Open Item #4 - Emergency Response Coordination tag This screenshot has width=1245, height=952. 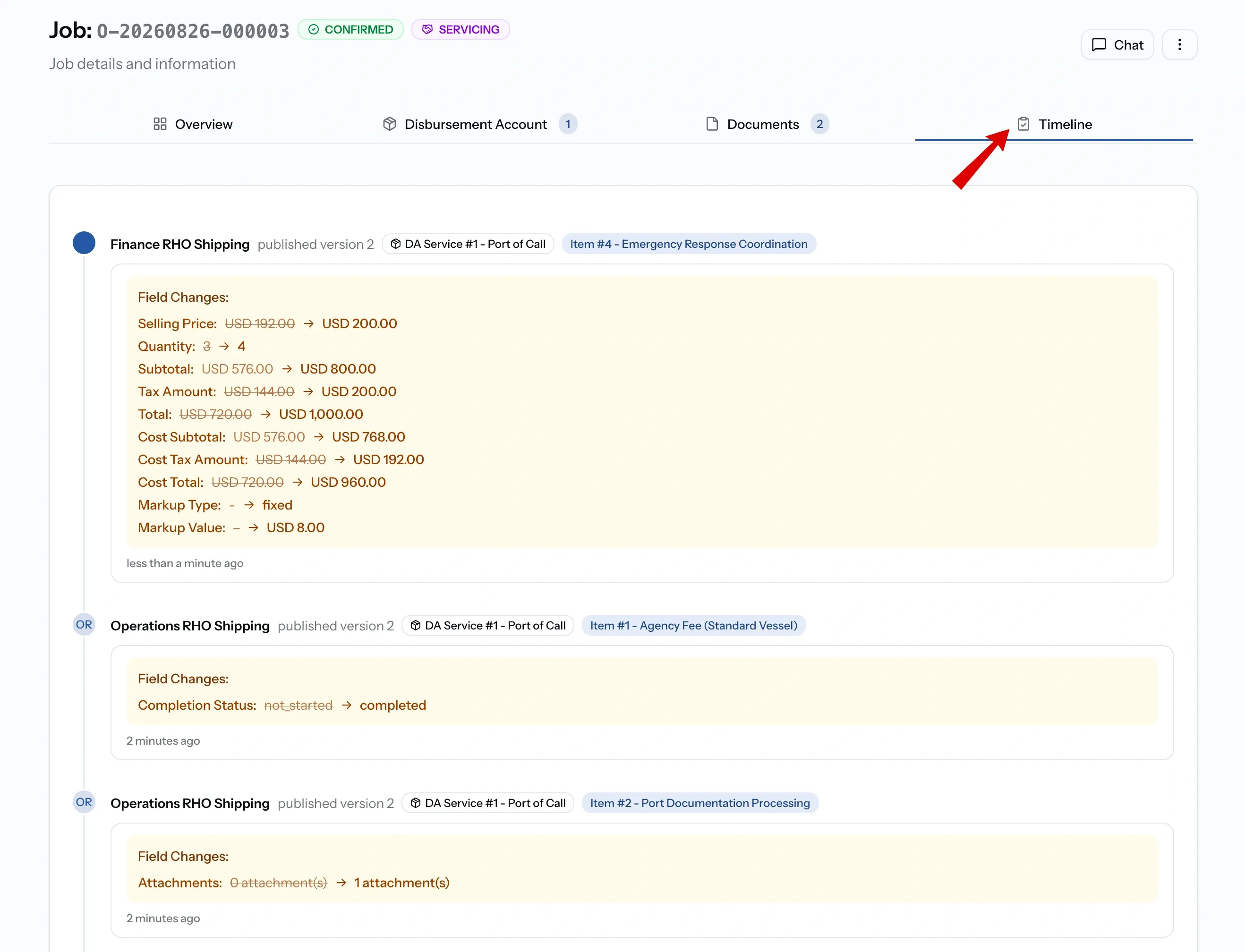(x=689, y=244)
